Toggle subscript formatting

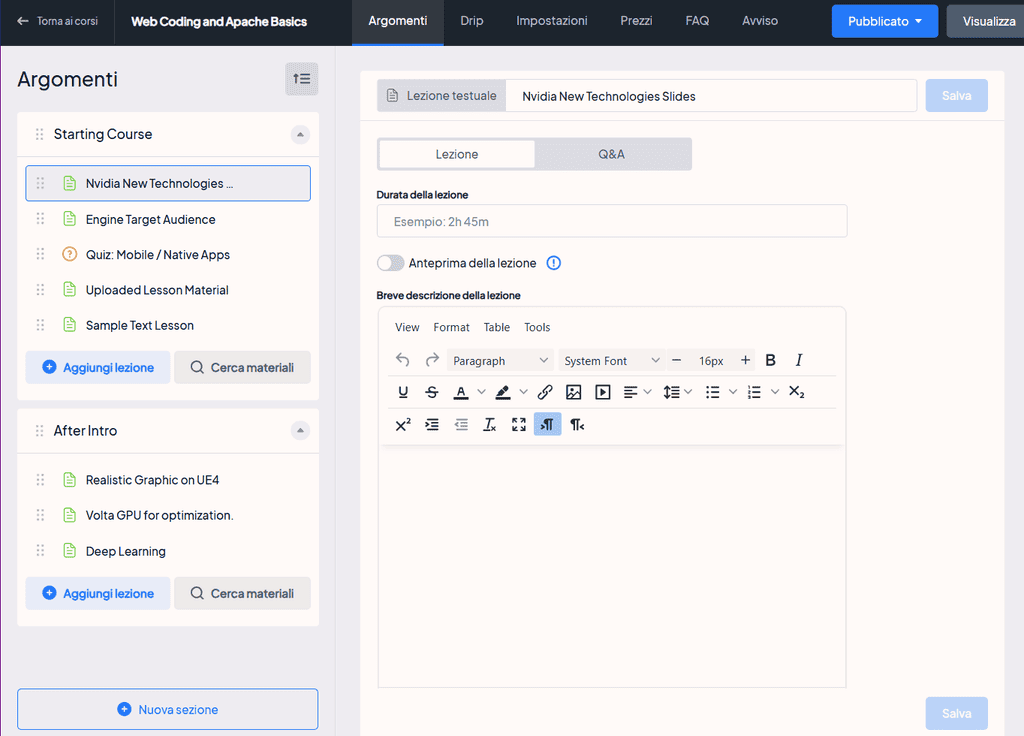[796, 392]
